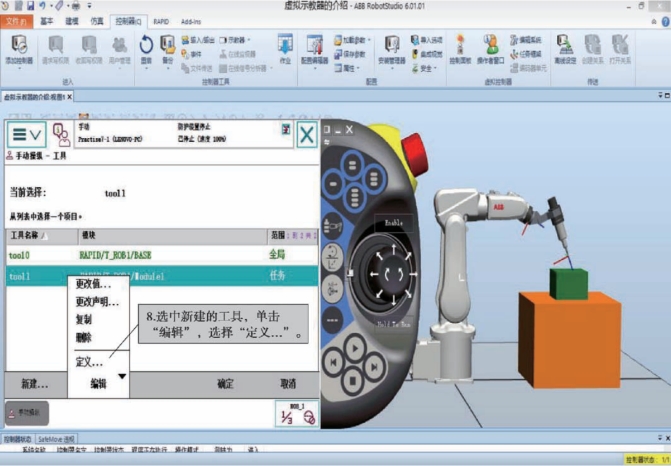
Task: Open the ABB main menu dropdown
Action: point(27,135)
